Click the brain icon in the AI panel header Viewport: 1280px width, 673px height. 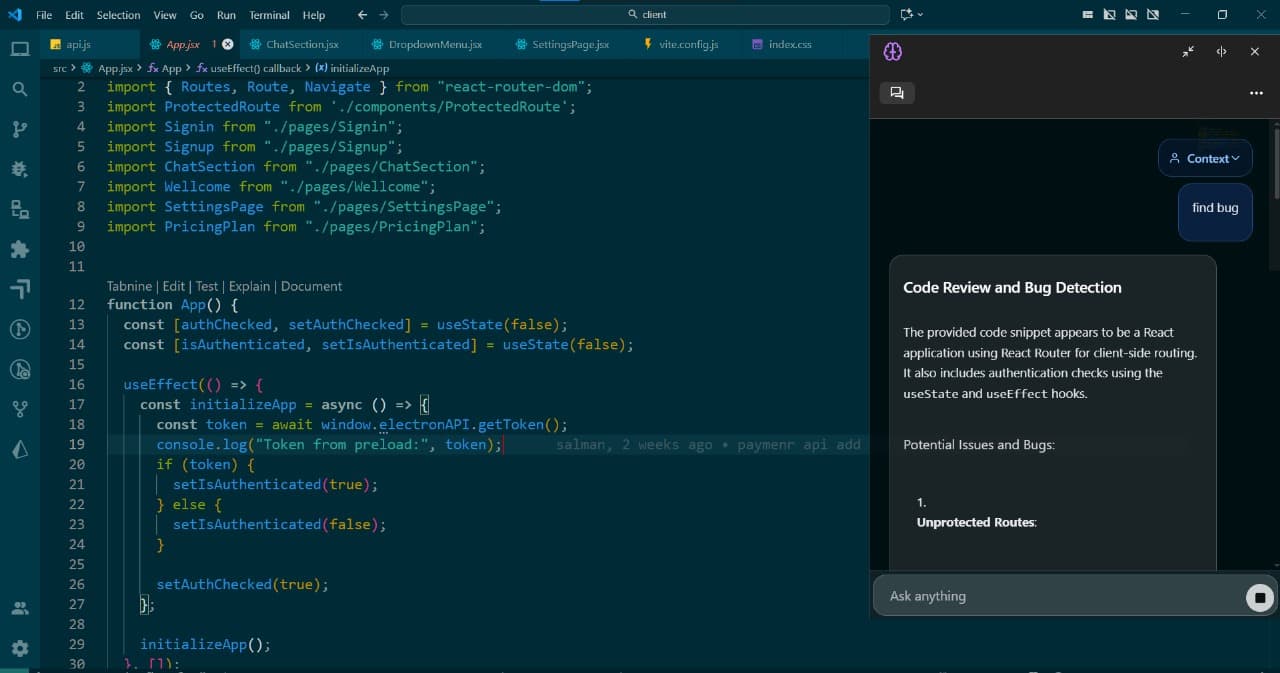(892, 51)
